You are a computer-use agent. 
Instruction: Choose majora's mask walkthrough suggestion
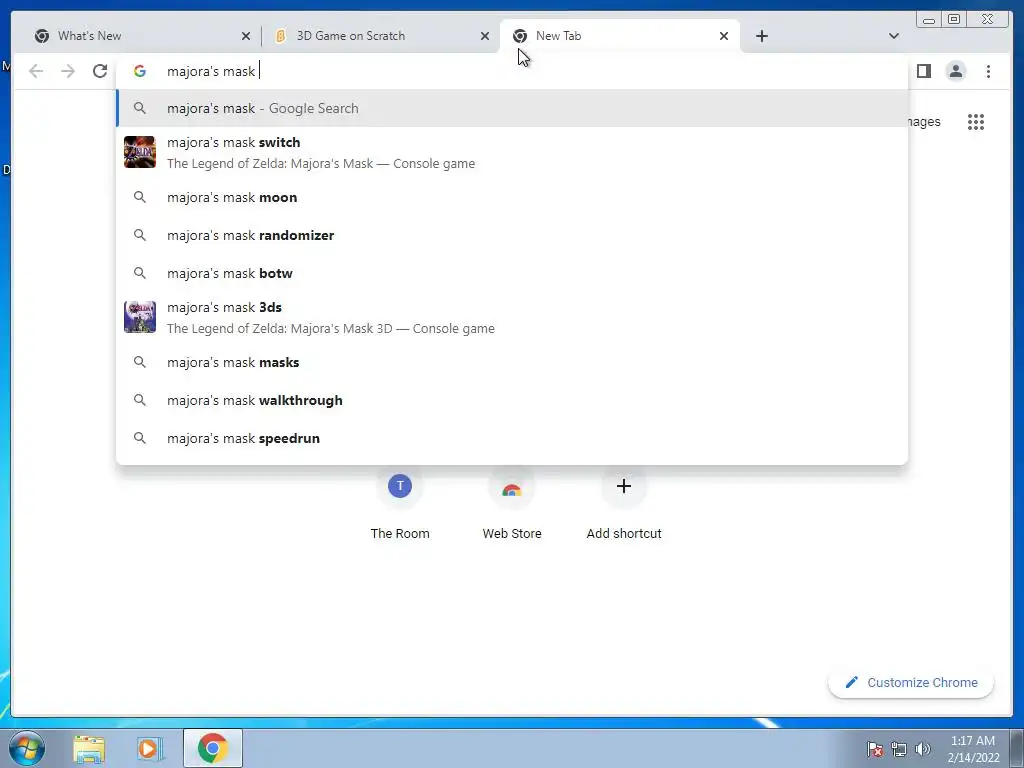[512, 400]
